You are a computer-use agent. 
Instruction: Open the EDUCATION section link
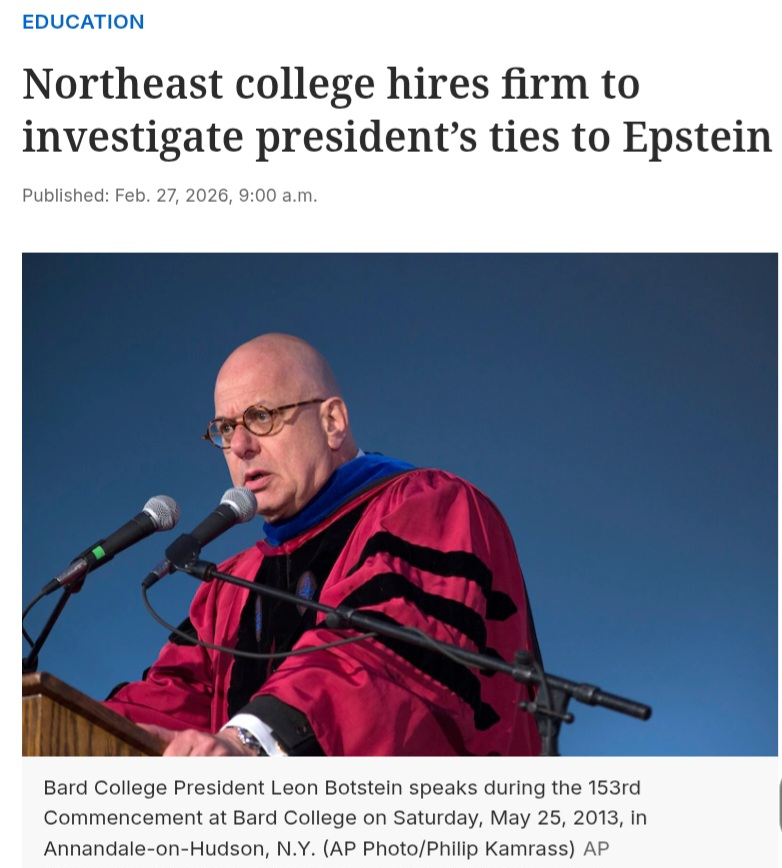[x=83, y=22]
